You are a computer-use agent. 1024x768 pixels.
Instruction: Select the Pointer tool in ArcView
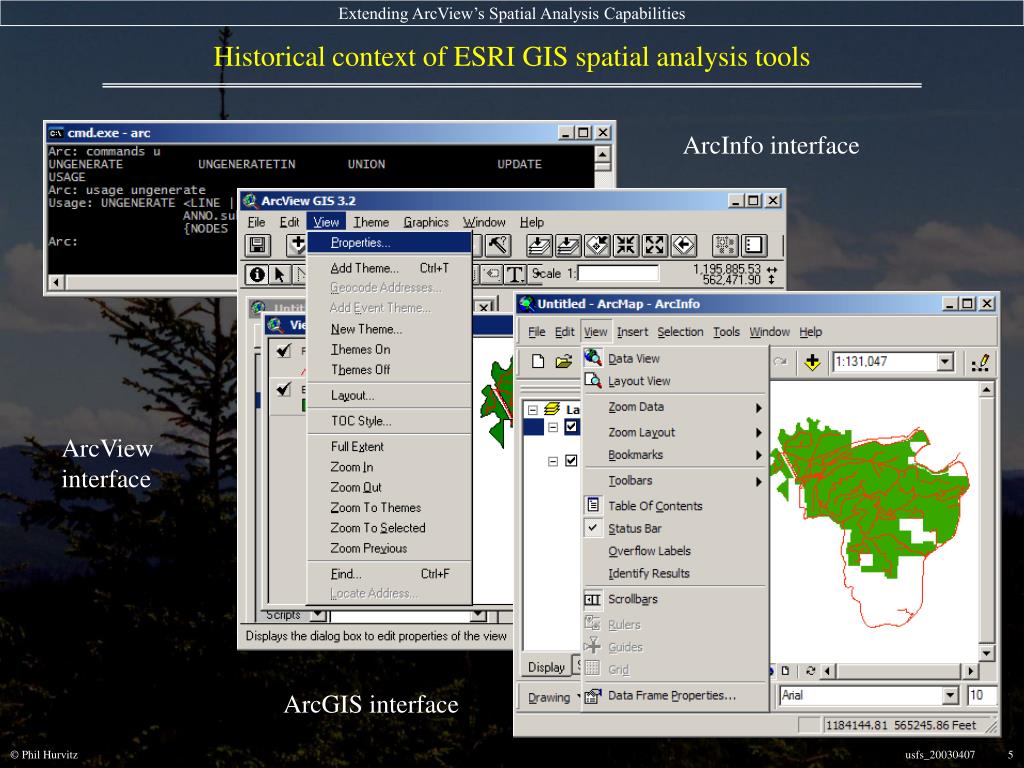[x=280, y=274]
